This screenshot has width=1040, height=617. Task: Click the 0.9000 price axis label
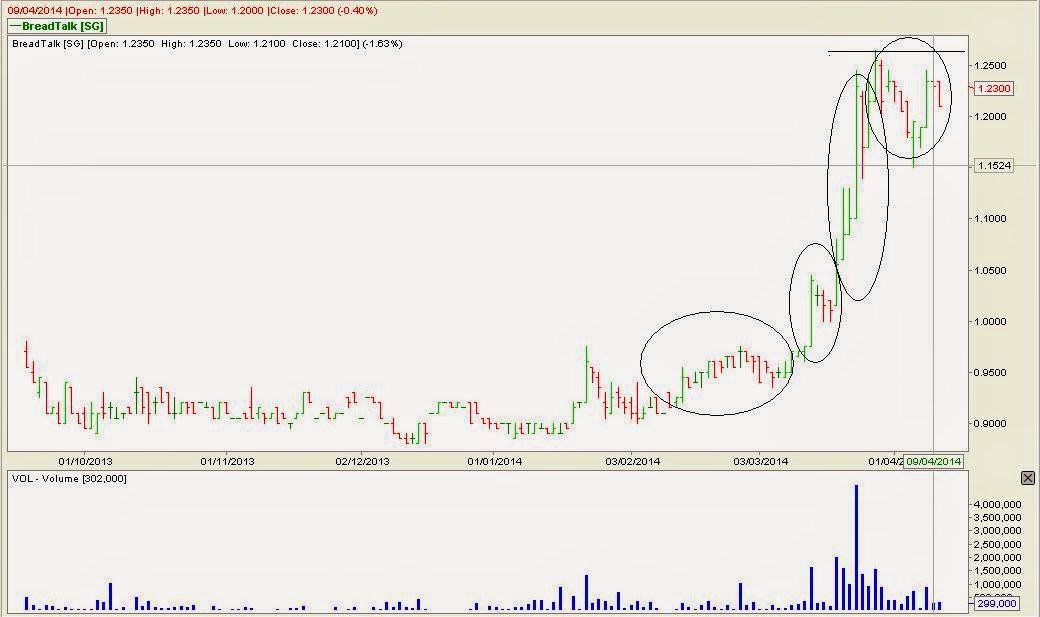990,423
